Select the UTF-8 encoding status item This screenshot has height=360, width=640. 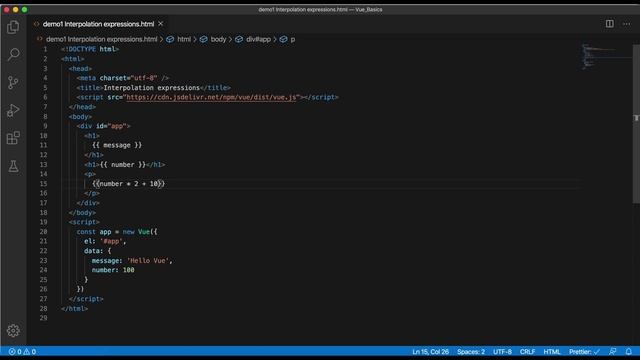502,352
